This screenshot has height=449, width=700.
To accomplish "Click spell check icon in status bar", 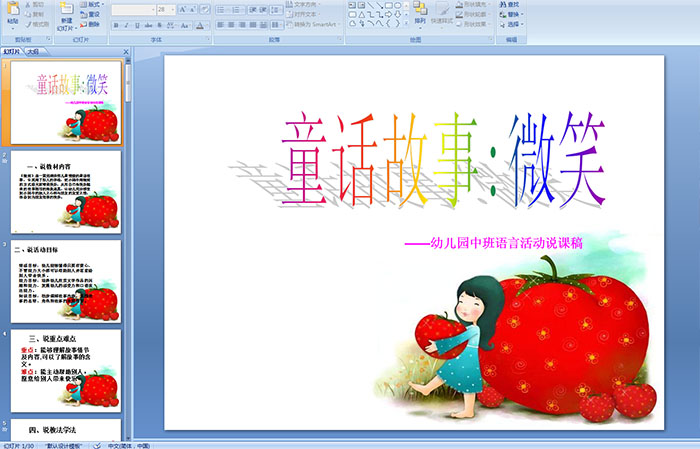I will tap(96, 445).
